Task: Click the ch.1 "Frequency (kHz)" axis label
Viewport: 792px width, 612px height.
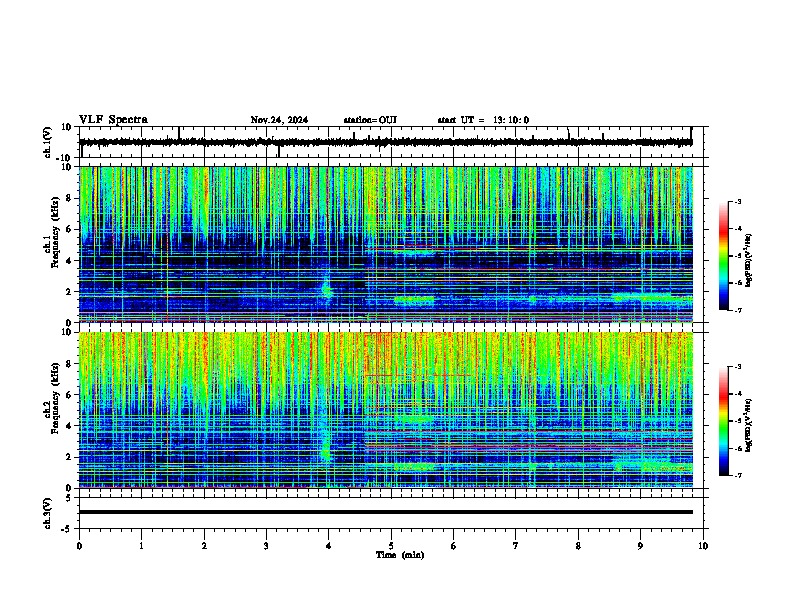Action: (55, 232)
